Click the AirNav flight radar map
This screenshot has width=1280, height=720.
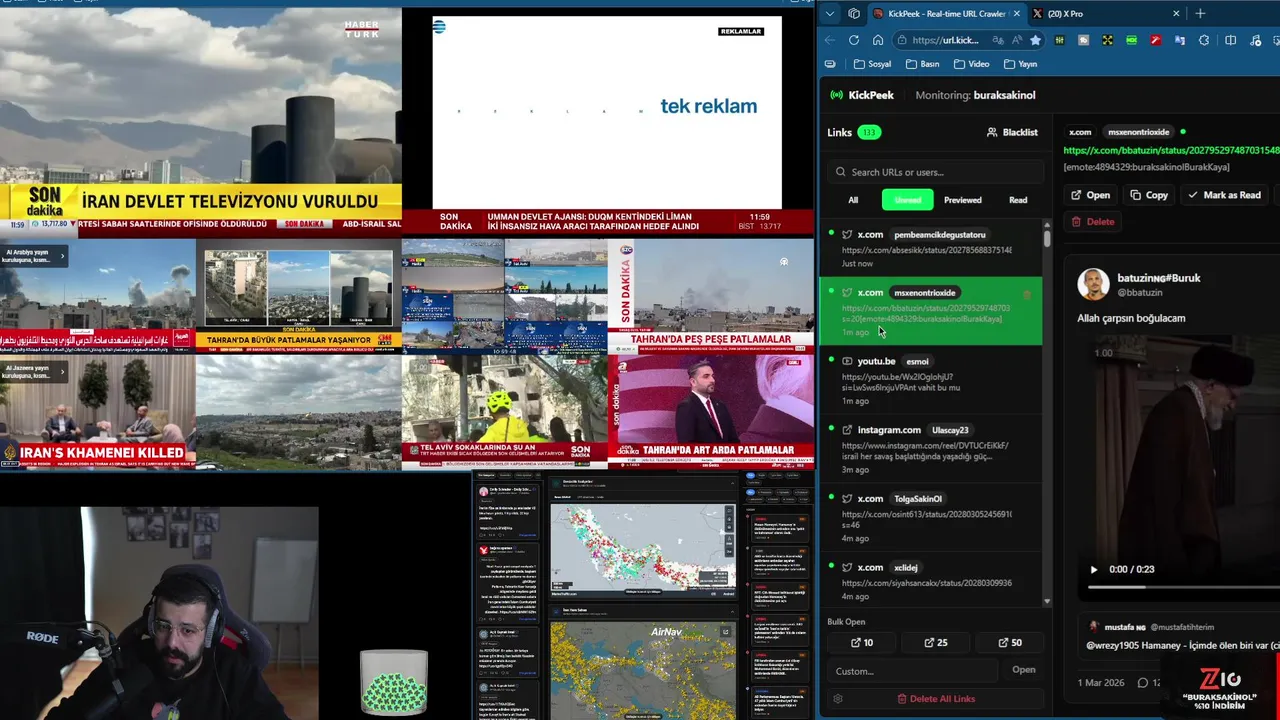coord(643,669)
